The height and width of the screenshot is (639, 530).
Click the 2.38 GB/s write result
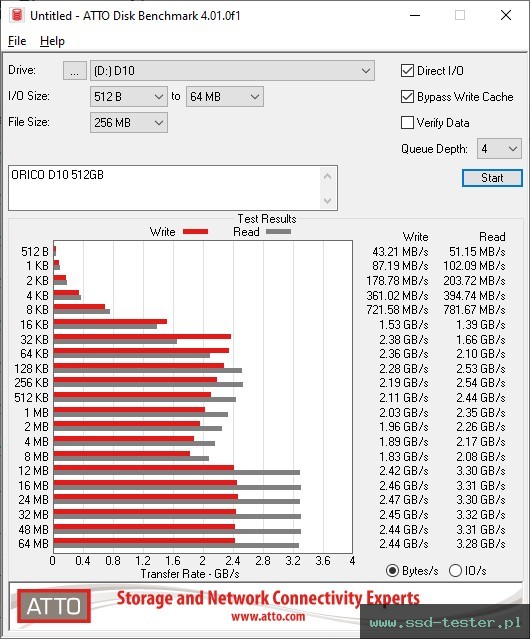click(x=404, y=339)
